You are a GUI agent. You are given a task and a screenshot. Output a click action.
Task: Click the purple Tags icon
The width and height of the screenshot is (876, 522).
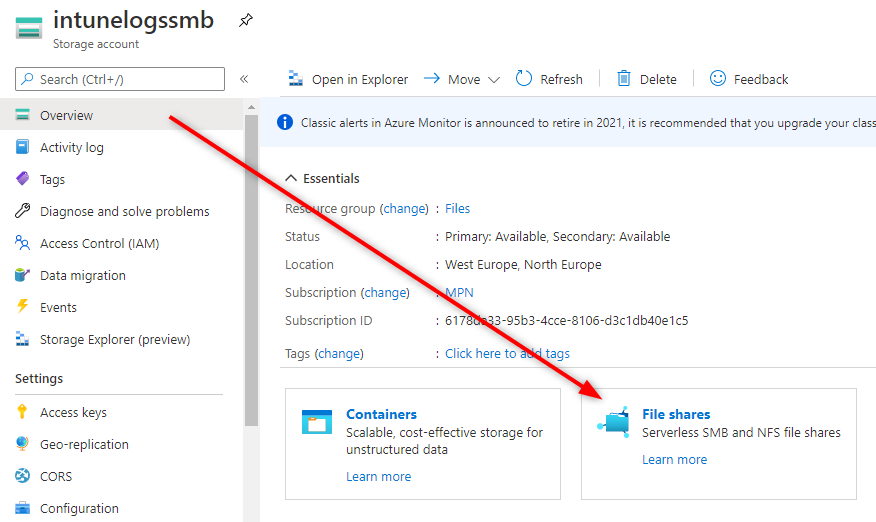(22, 179)
